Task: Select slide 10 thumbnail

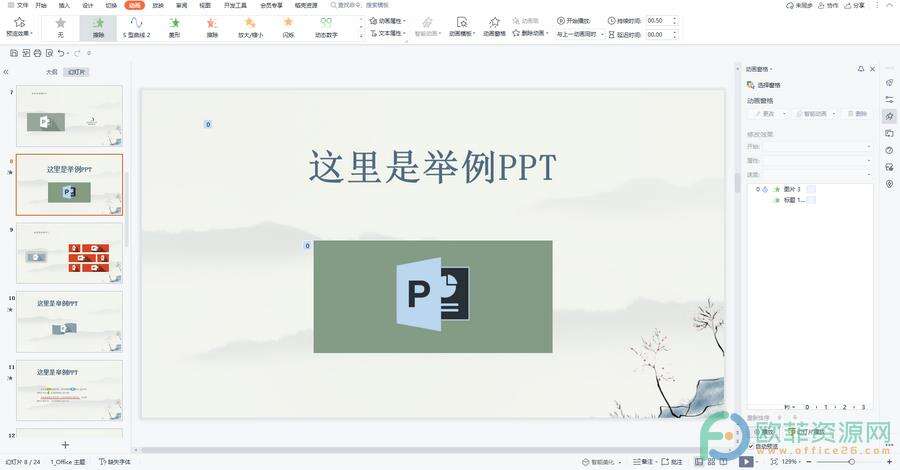Action: pyautogui.click(x=69, y=322)
